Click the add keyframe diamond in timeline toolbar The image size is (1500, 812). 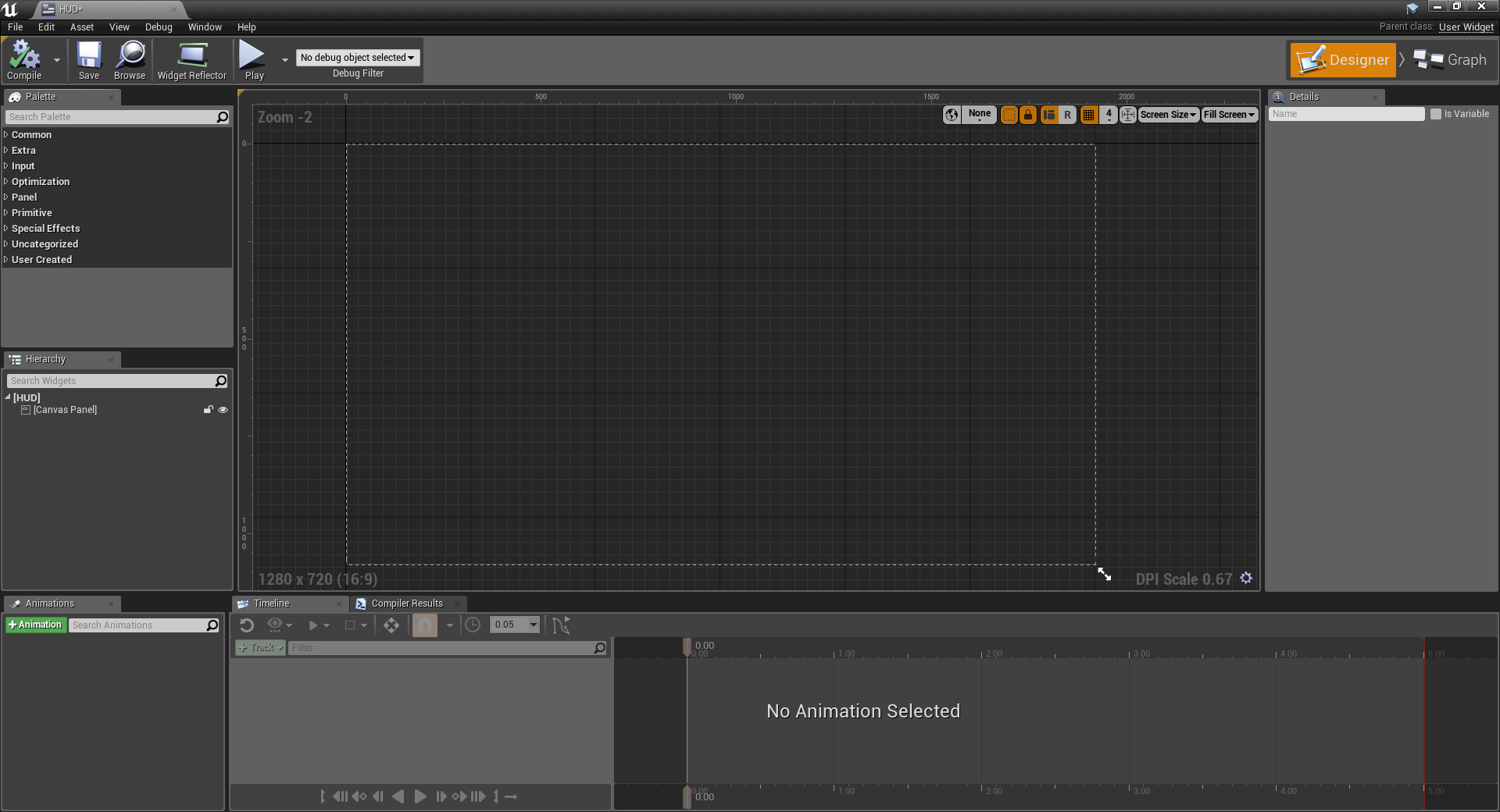point(391,625)
